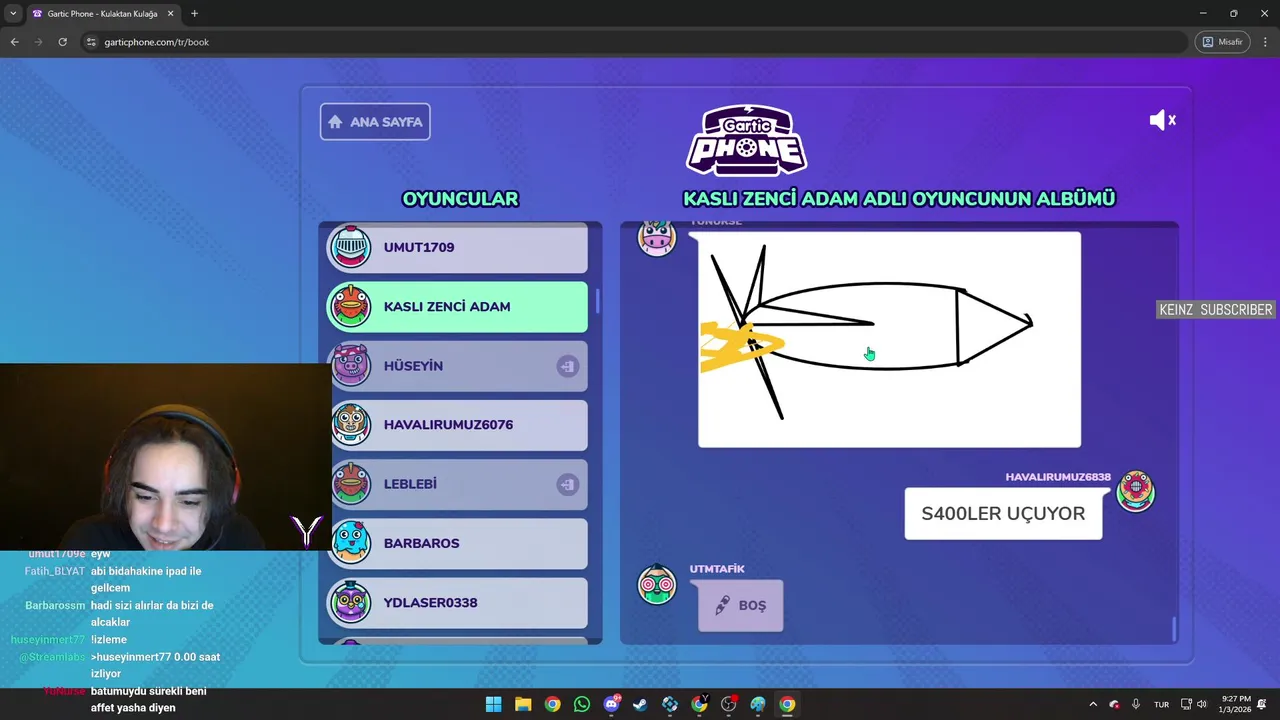Open WhatsApp from the taskbar
This screenshot has height=720, width=1280.
coord(582,704)
